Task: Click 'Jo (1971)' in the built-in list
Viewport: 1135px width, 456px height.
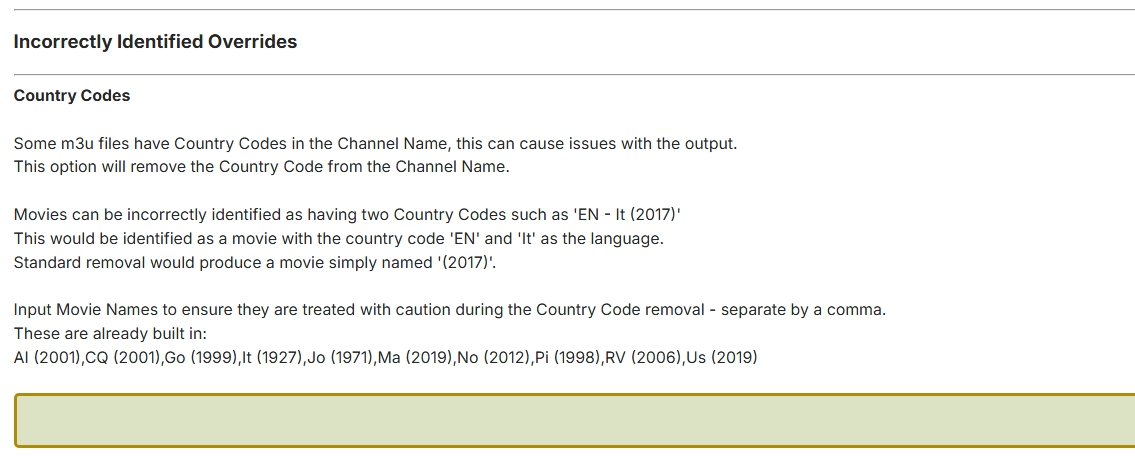Action: 340,357
